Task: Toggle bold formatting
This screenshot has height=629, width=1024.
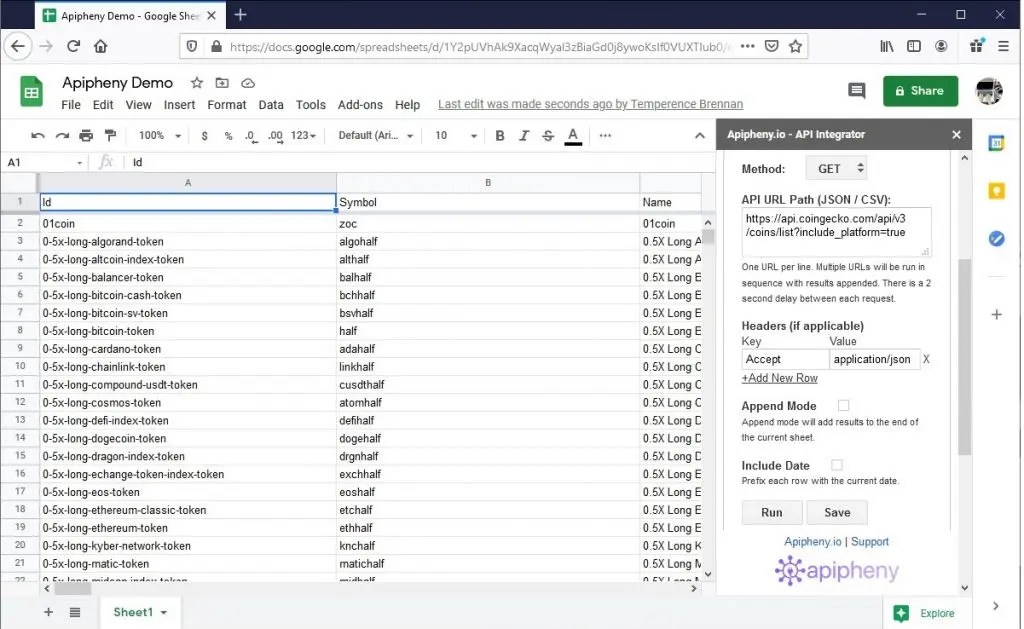Action: click(500, 136)
